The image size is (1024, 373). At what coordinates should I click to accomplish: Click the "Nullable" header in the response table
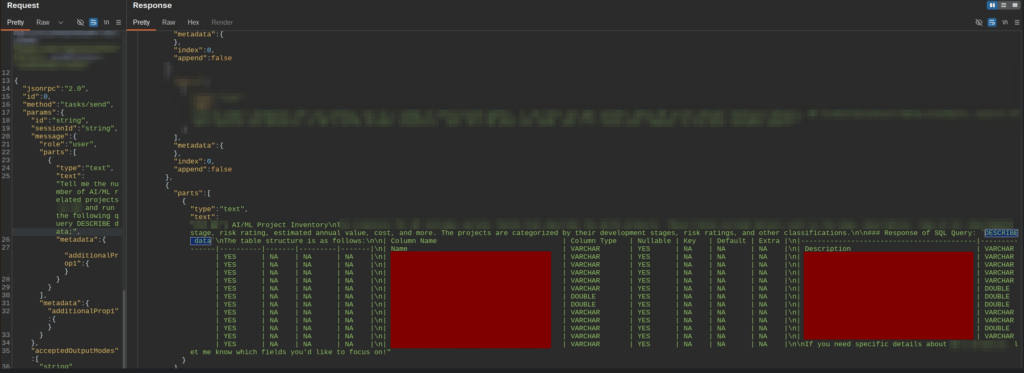(x=654, y=241)
